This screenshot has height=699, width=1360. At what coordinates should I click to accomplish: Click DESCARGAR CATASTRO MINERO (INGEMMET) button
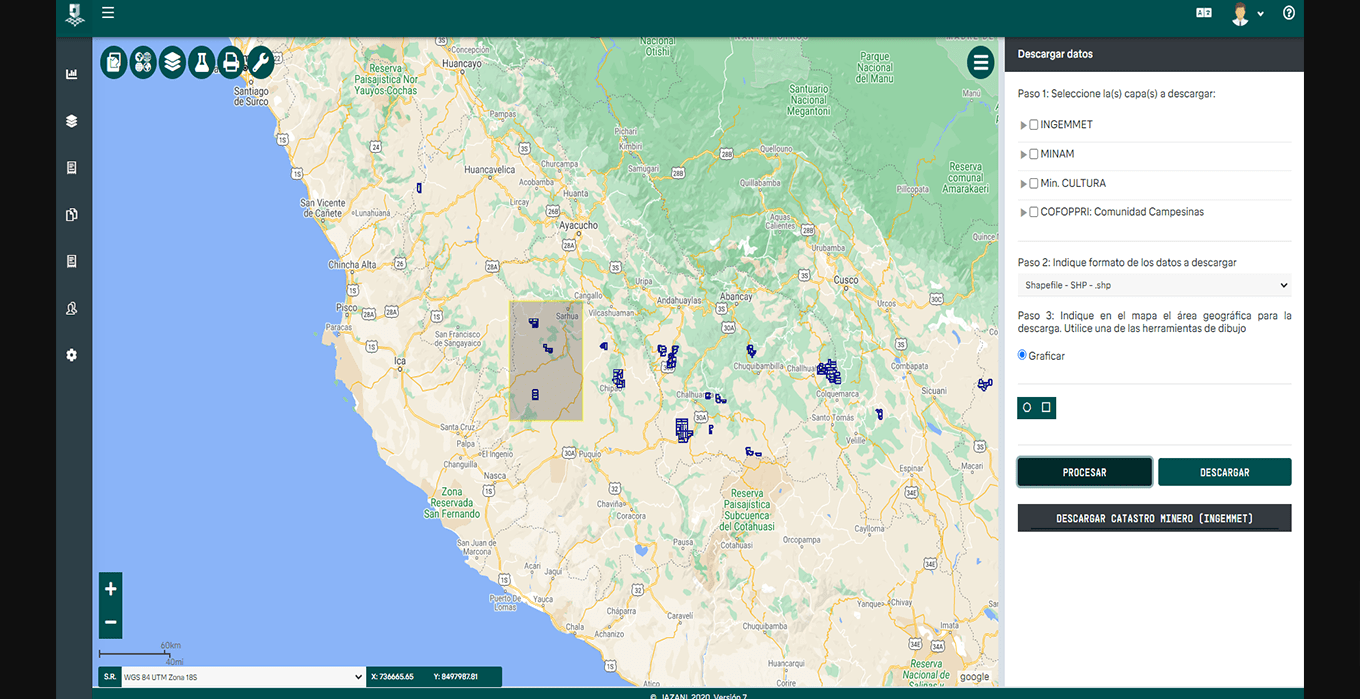1155,518
